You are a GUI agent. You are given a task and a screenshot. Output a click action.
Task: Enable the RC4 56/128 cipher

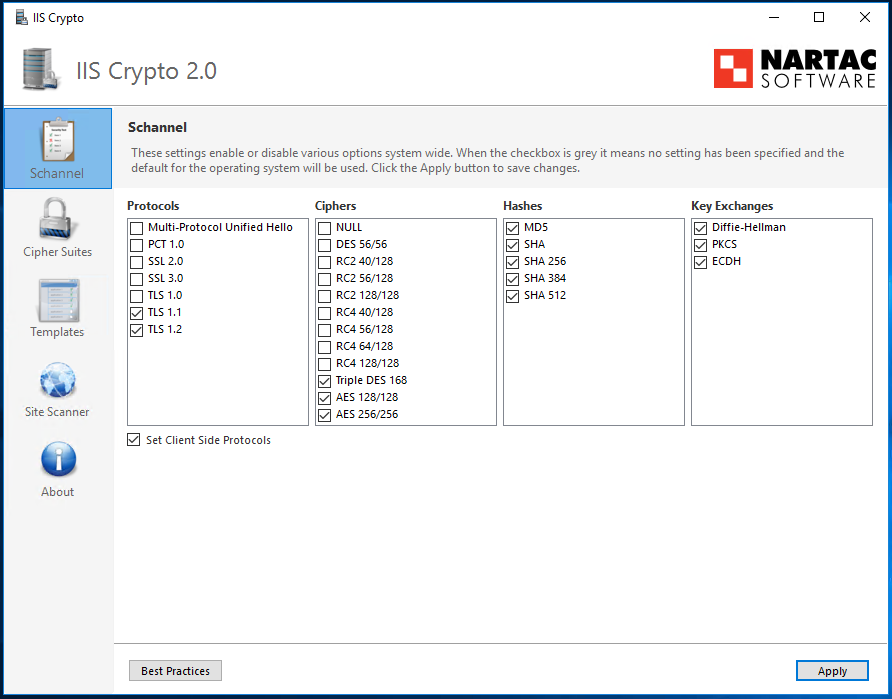324,330
